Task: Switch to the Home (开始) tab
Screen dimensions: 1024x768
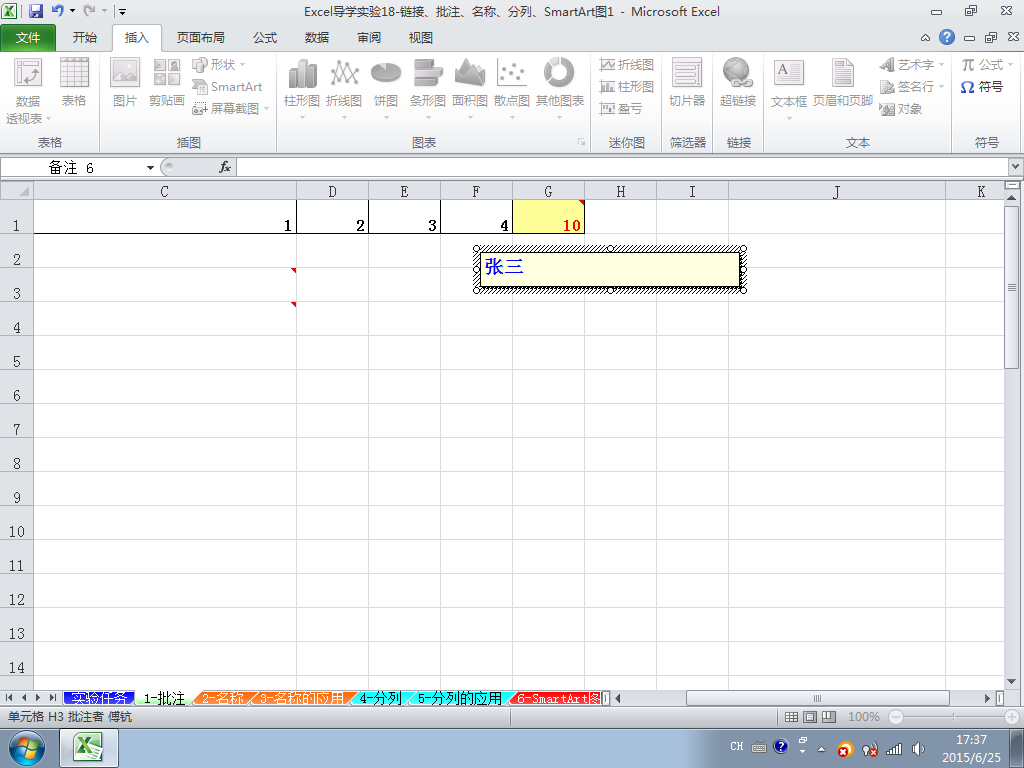Action: 85,38
